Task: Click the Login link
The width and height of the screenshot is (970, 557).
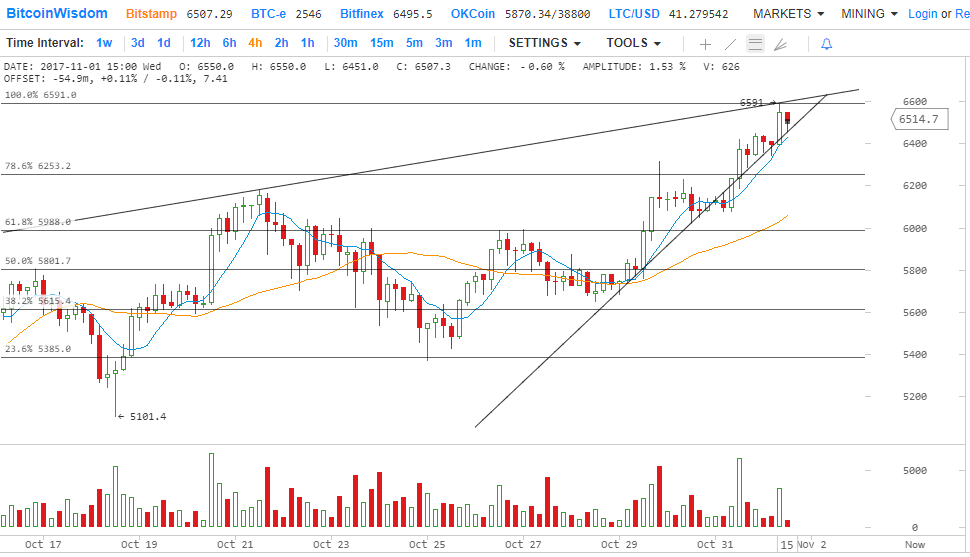Action: (x=923, y=14)
